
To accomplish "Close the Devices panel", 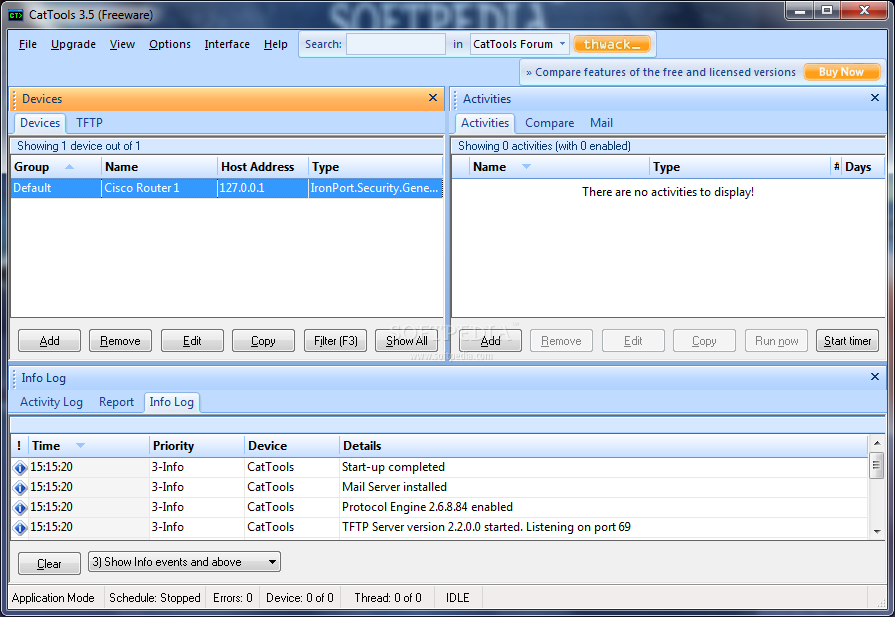I will [433, 98].
